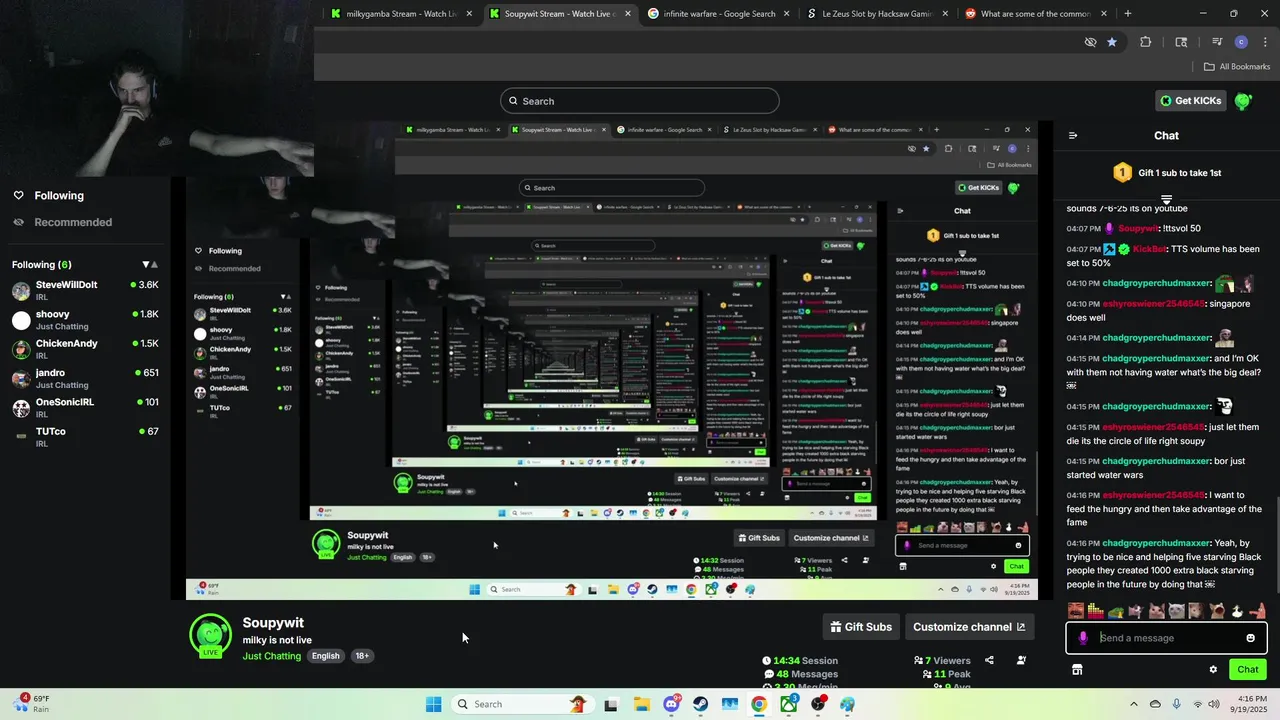Toggle the Following list sort arrows
1280x720 pixels.
tap(150, 265)
